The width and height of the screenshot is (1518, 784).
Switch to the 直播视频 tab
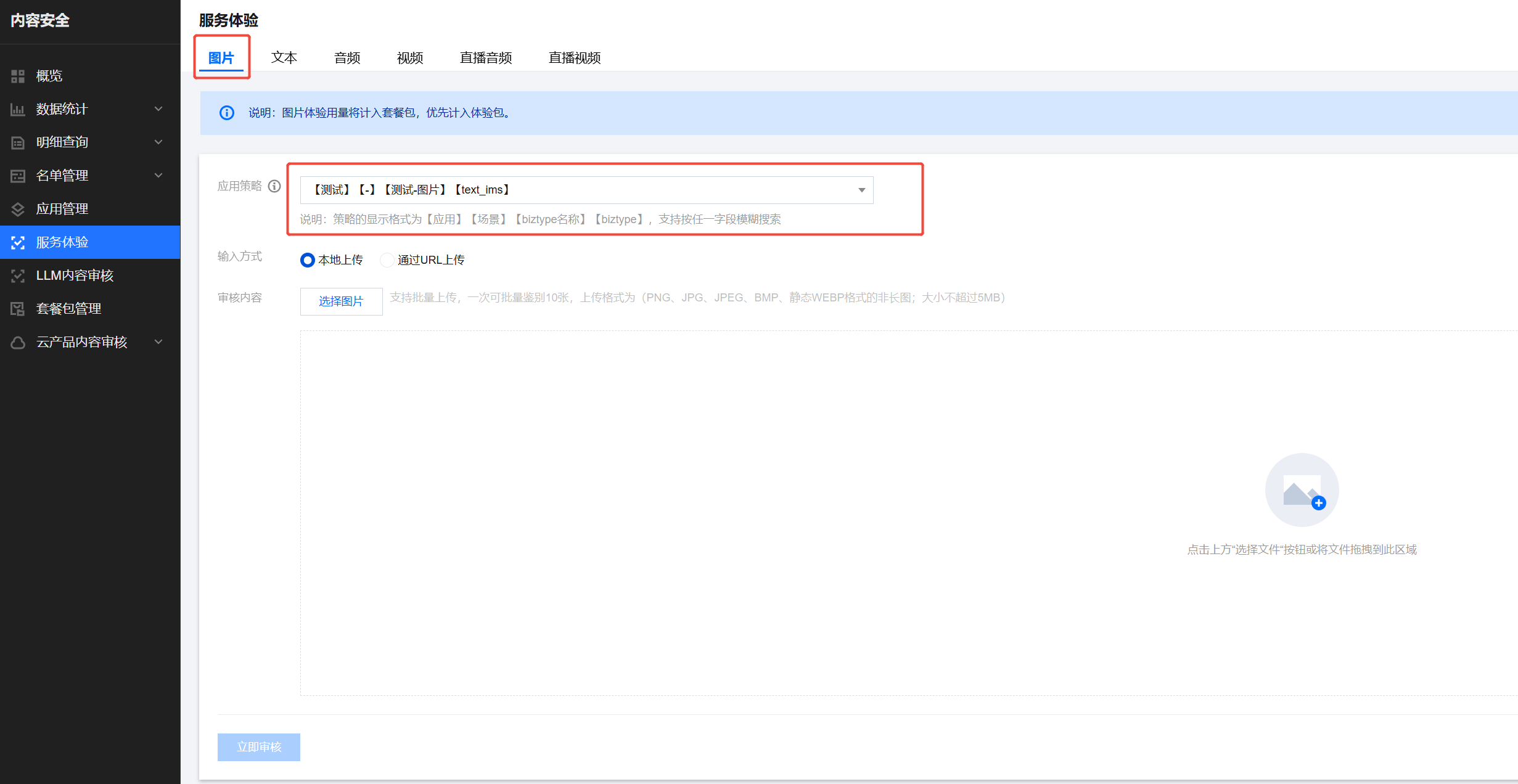pos(574,58)
